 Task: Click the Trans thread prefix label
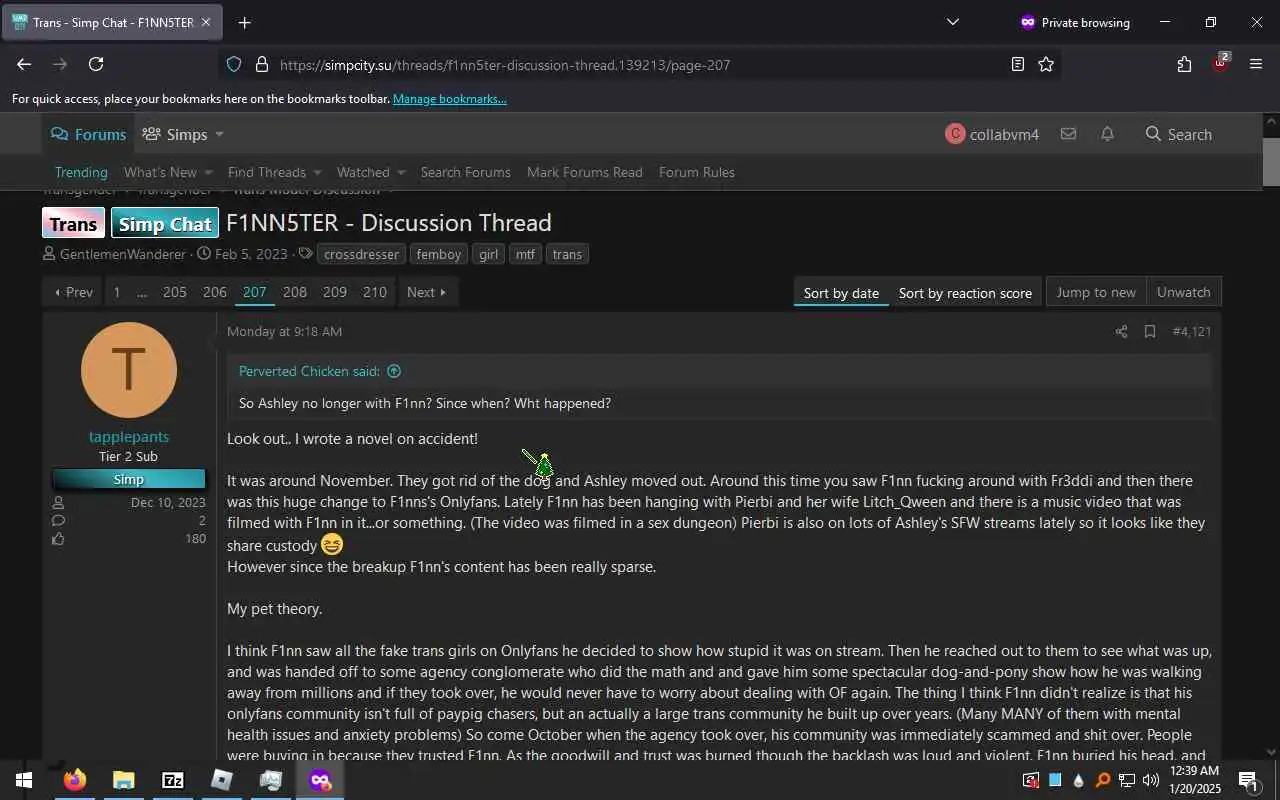(73, 223)
